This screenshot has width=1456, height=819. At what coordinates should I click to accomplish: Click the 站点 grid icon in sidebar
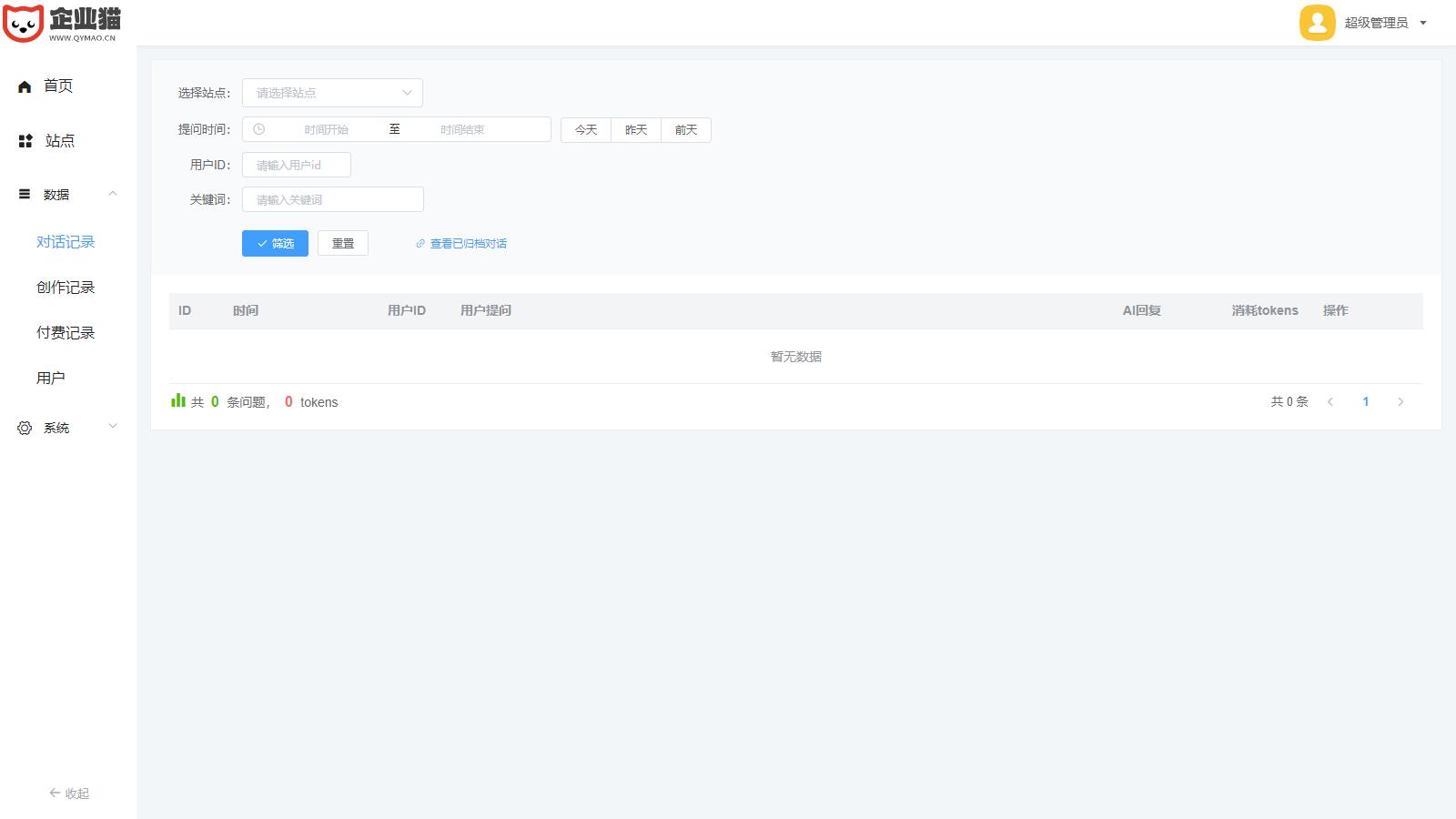25,141
